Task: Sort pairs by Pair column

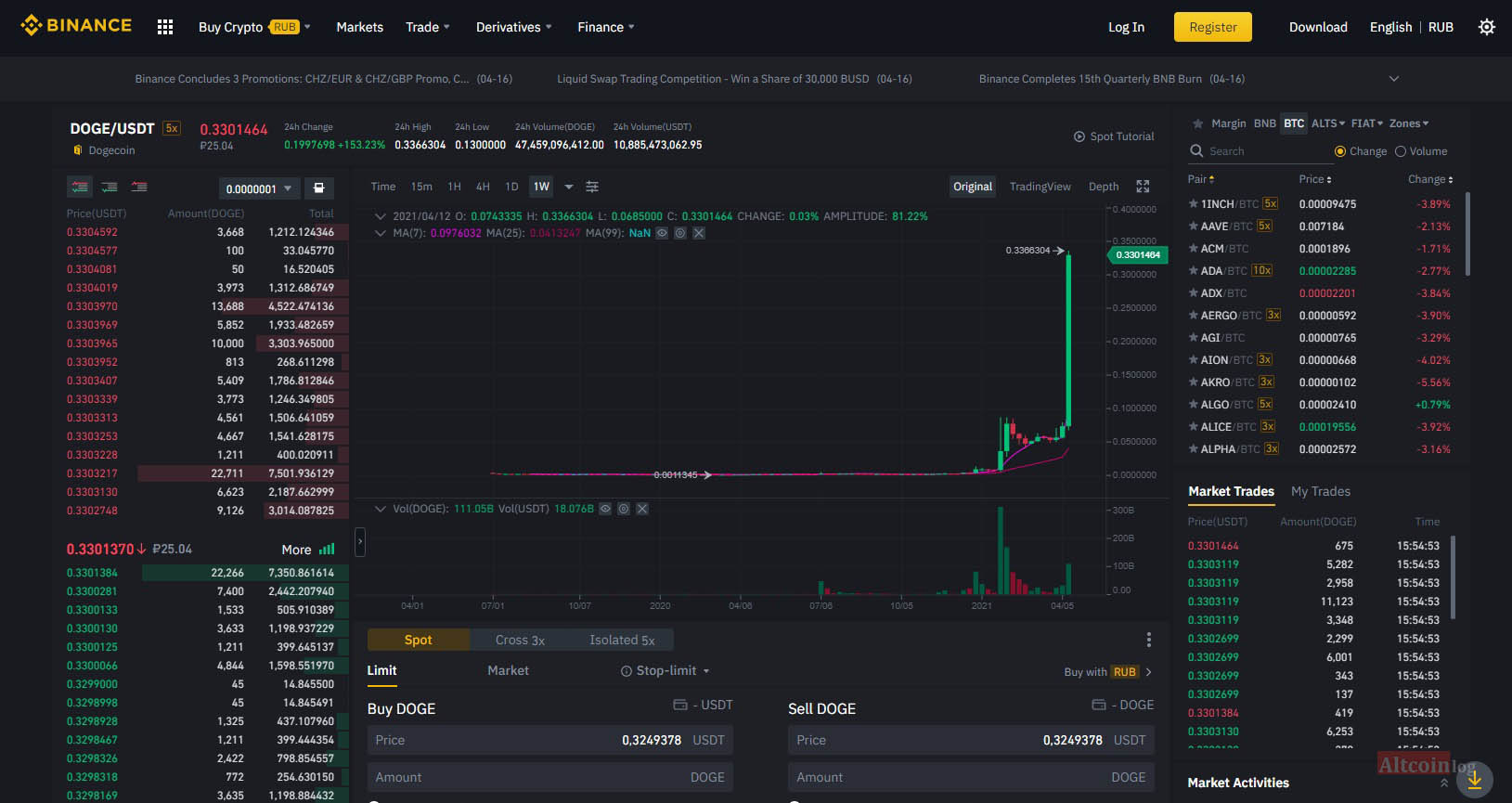Action: tap(1201, 179)
